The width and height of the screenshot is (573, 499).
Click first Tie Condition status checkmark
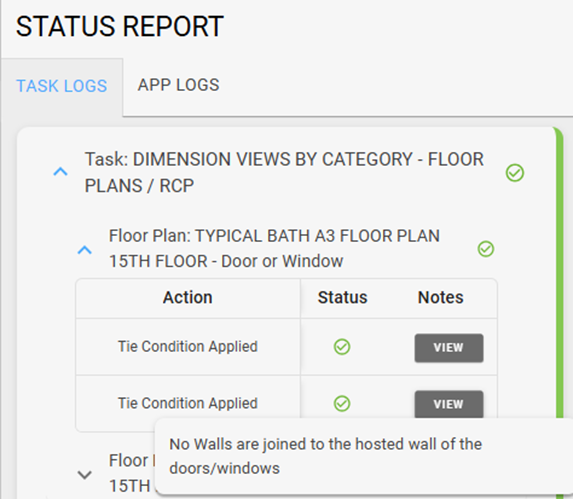pyautogui.click(x=342, y=347)
